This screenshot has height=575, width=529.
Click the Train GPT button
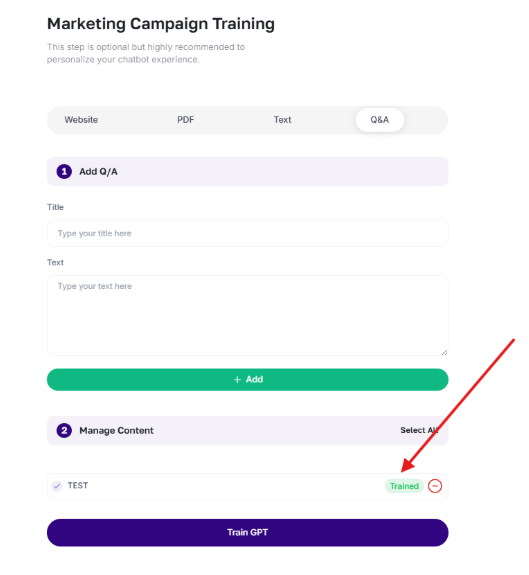247,532
